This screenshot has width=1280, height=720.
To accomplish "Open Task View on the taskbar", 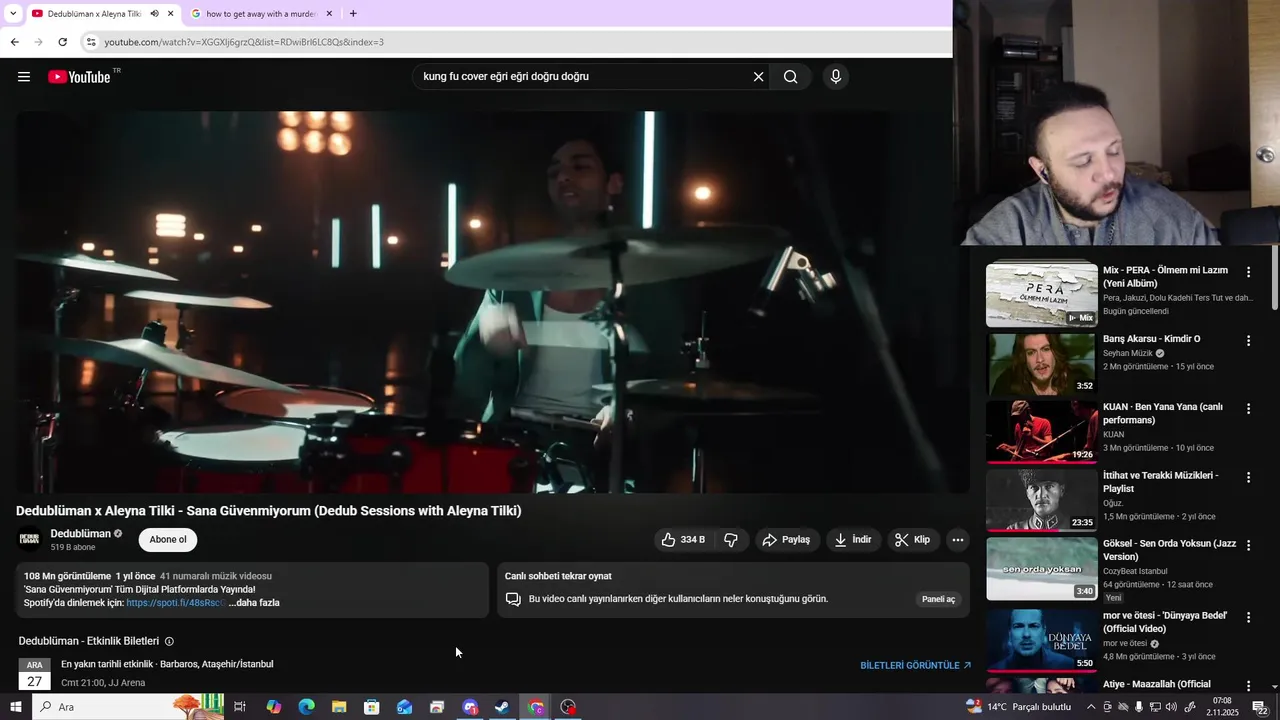I will coord(240,707).
